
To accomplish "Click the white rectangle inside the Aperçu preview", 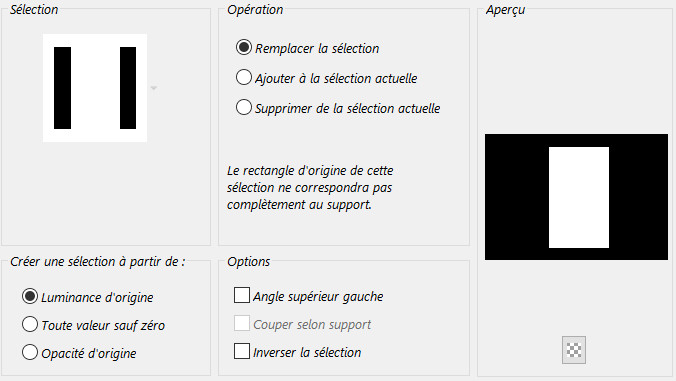I will [579, 197].
